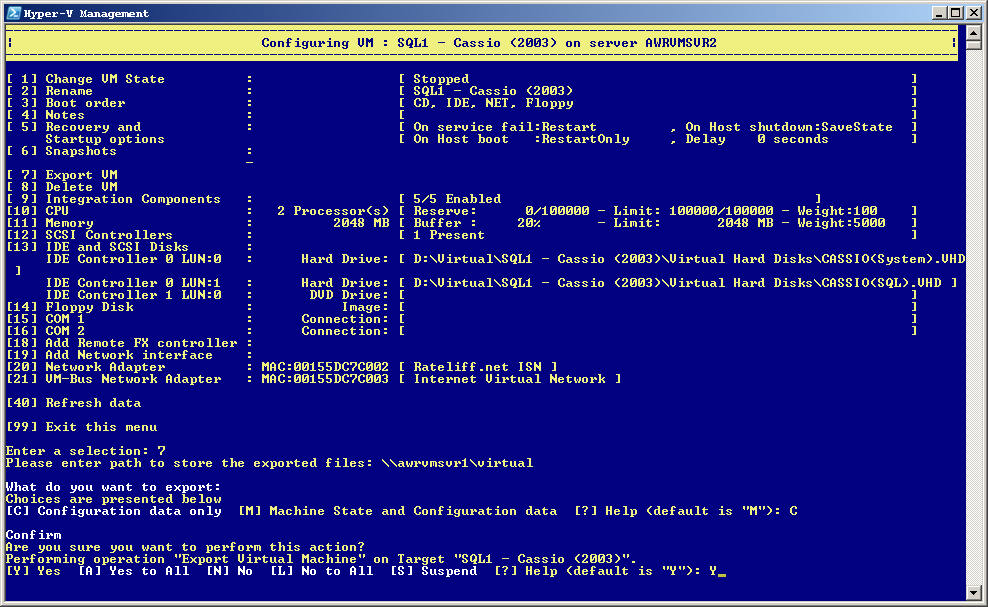988x607 pixels.
Task: Click the '[14] Floppy Disk' line
Action: tap(70, 306)
